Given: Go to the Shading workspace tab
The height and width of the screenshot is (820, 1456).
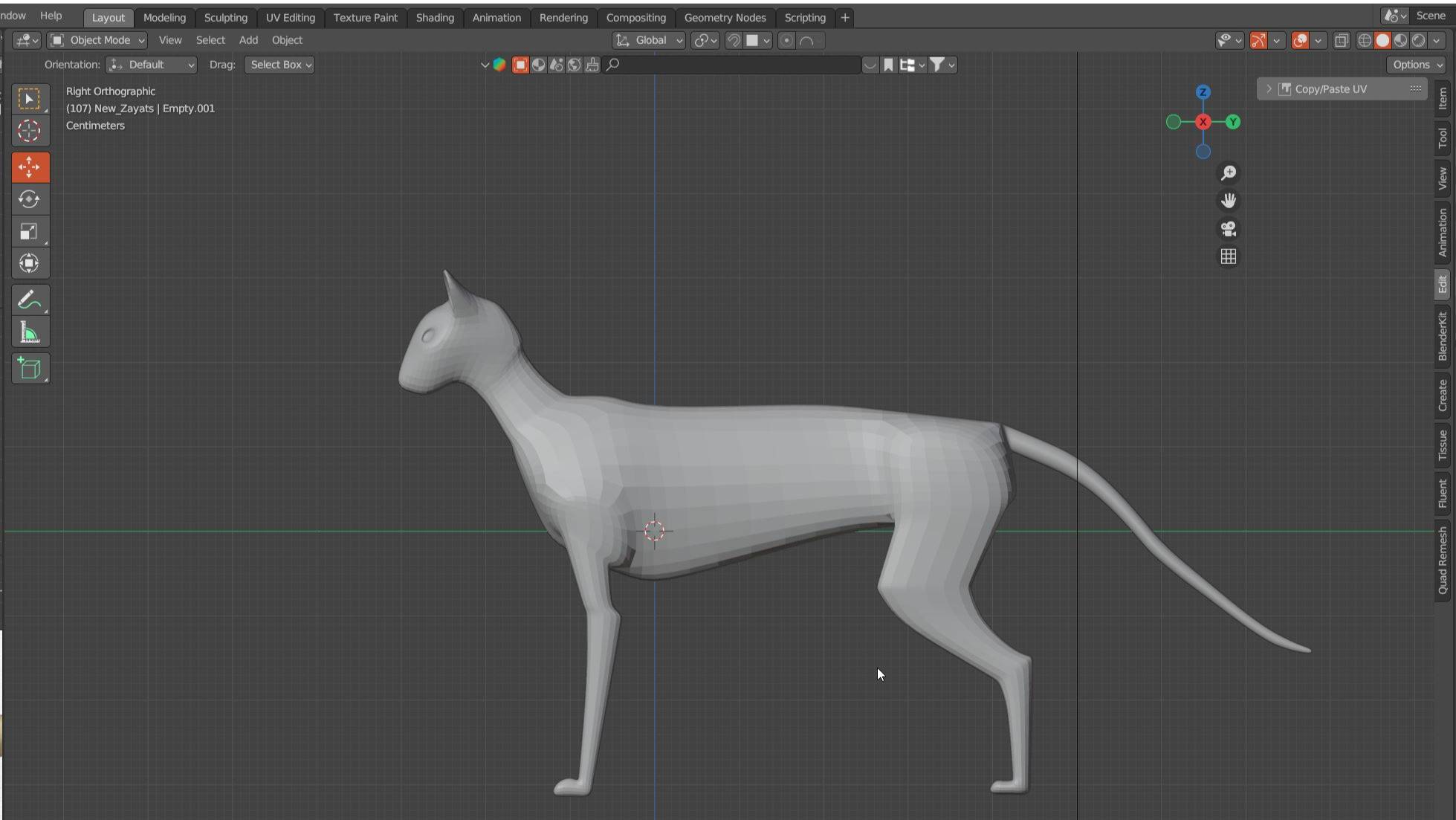Looking at the screenshot, I should 435,17.
